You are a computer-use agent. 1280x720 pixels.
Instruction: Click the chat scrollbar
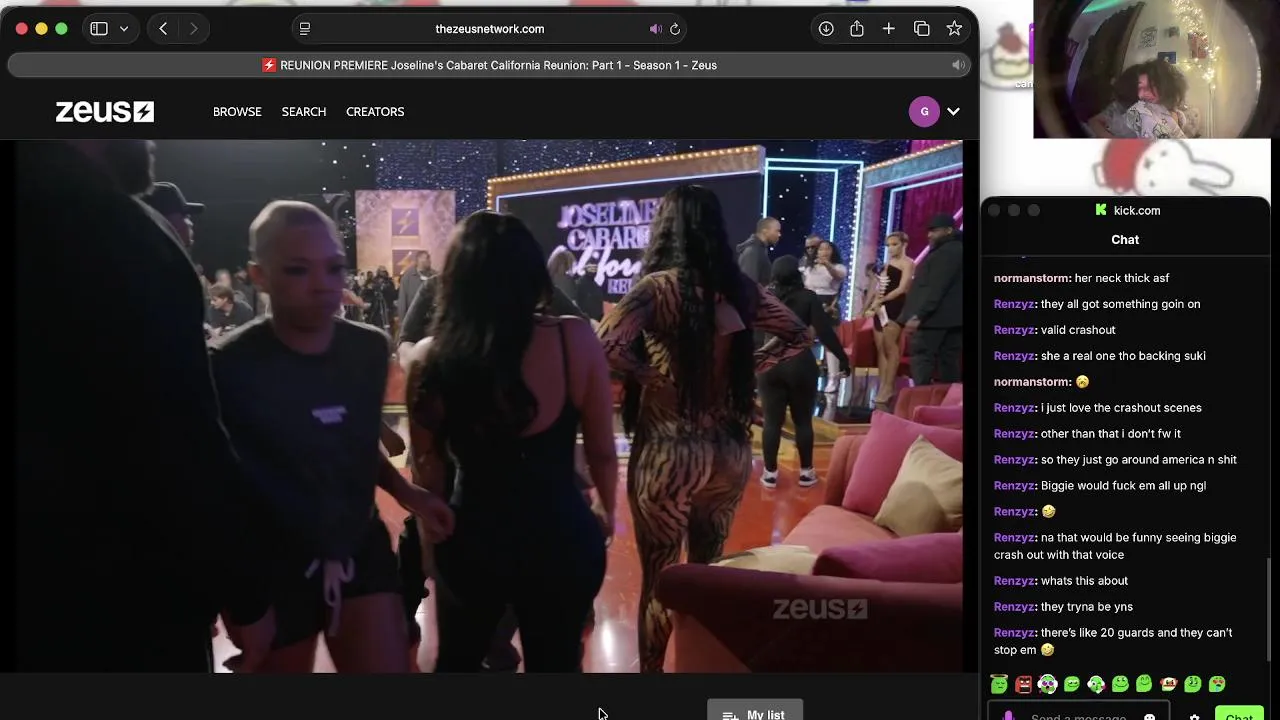1268,609
